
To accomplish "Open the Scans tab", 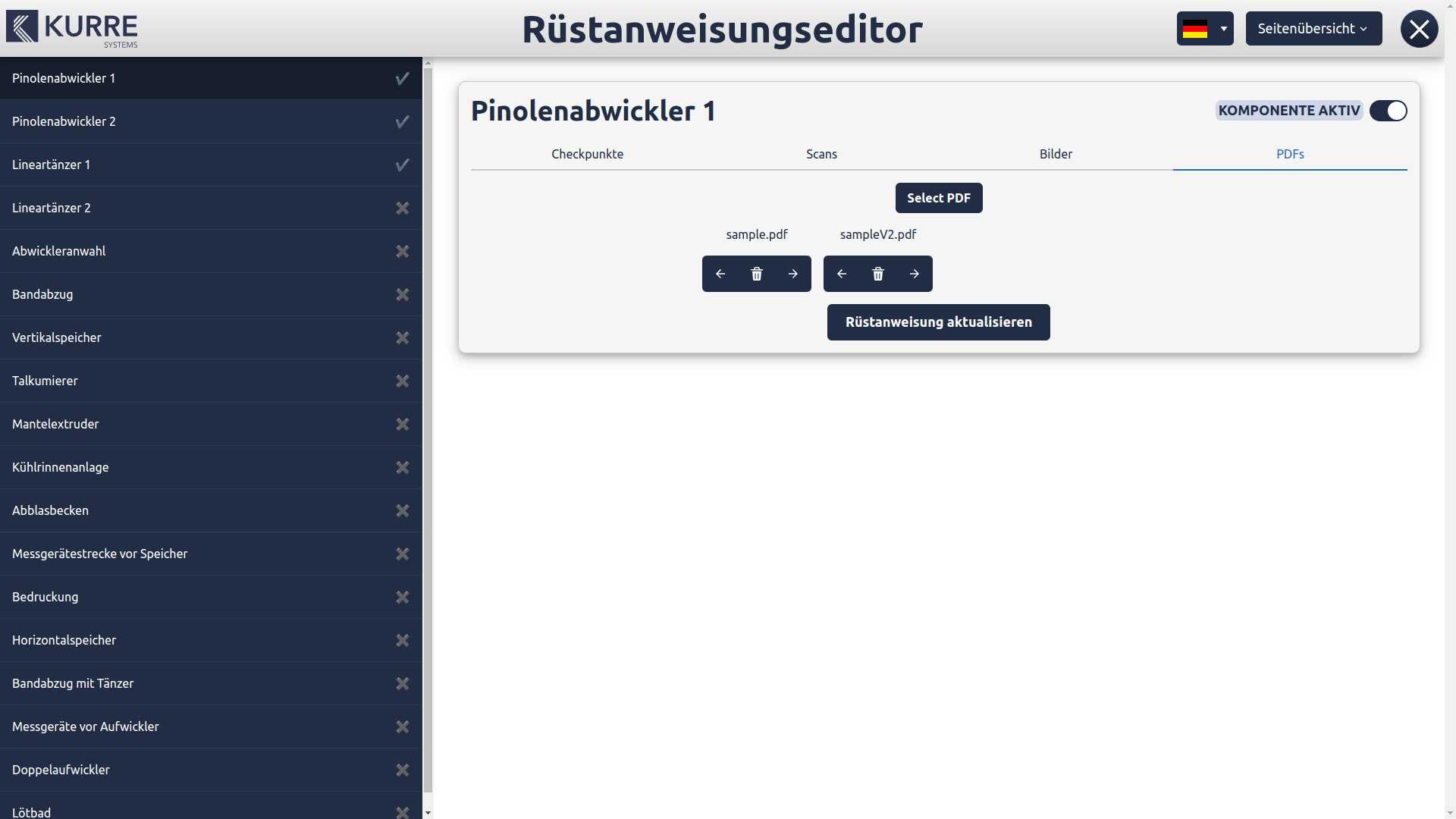I will click(x=821, y=154).
